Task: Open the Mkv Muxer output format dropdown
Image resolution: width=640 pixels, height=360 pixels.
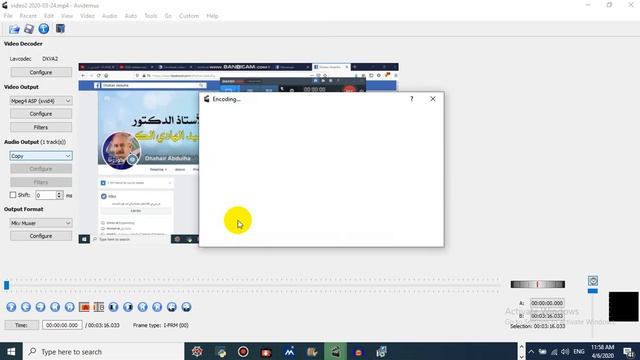Action: pos(41,223)
